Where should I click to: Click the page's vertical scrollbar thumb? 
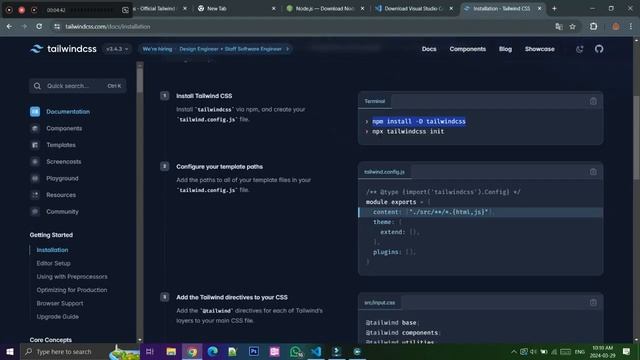pos(636,137)
